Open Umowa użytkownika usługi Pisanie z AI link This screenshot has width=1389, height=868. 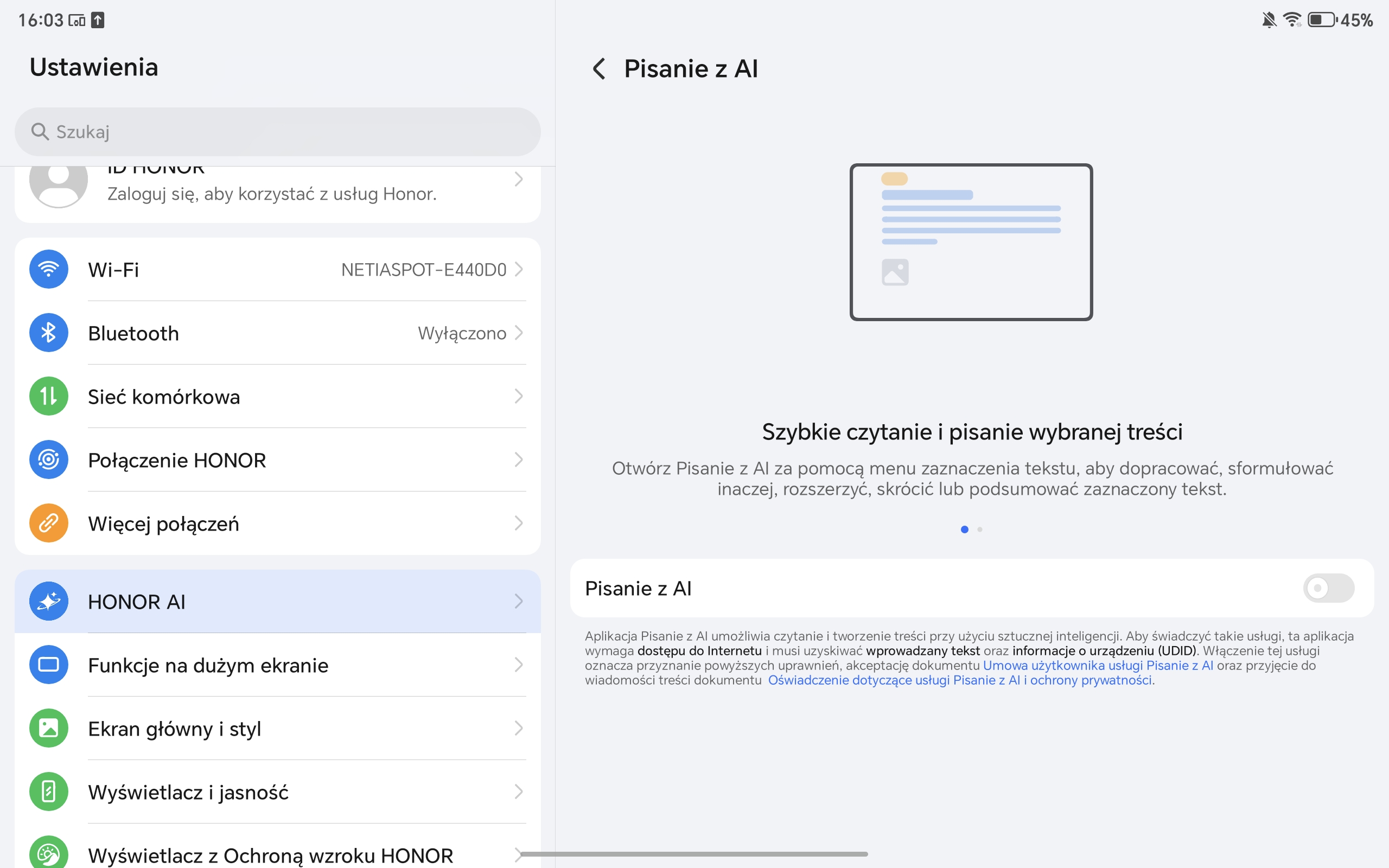pyautogui.click(x=1098, y=665)
